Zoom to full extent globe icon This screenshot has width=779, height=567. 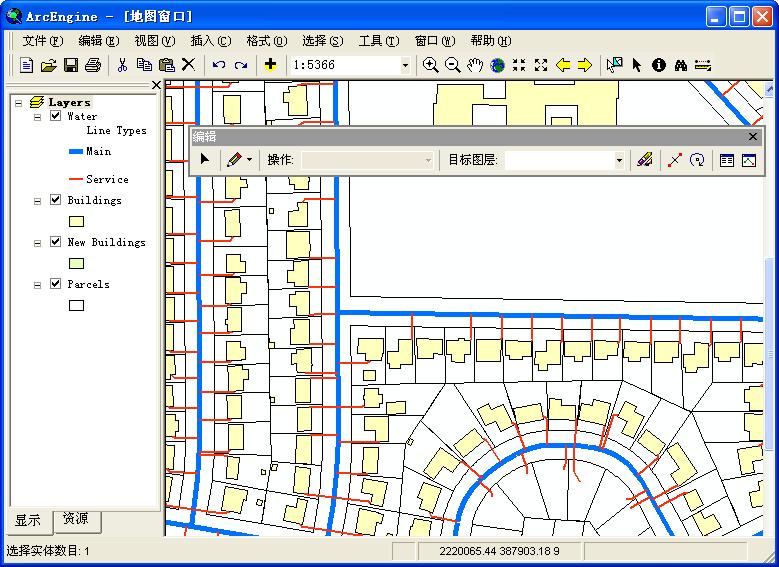tap(497, 65)
